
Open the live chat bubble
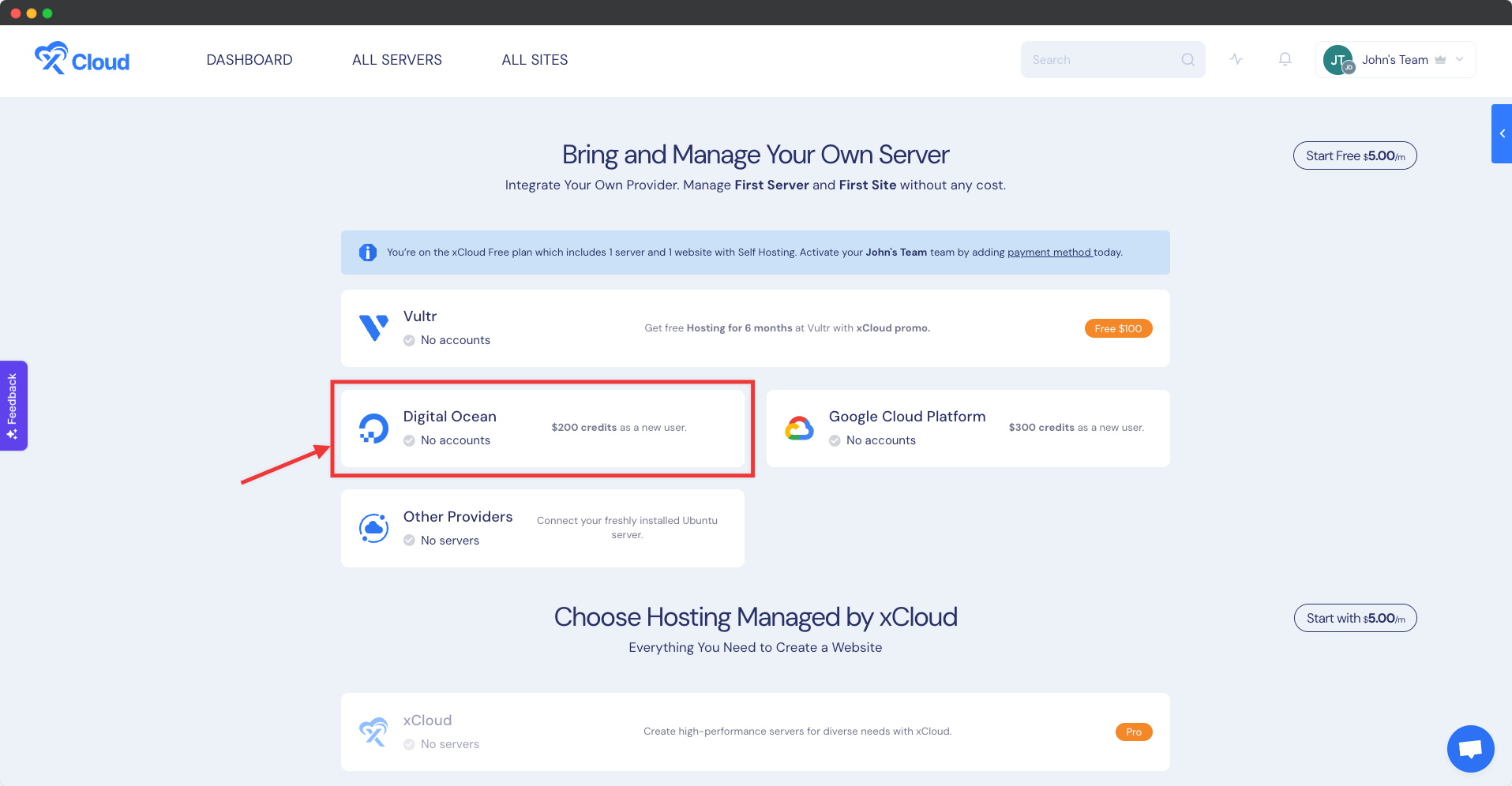(x=1470, y=748)
